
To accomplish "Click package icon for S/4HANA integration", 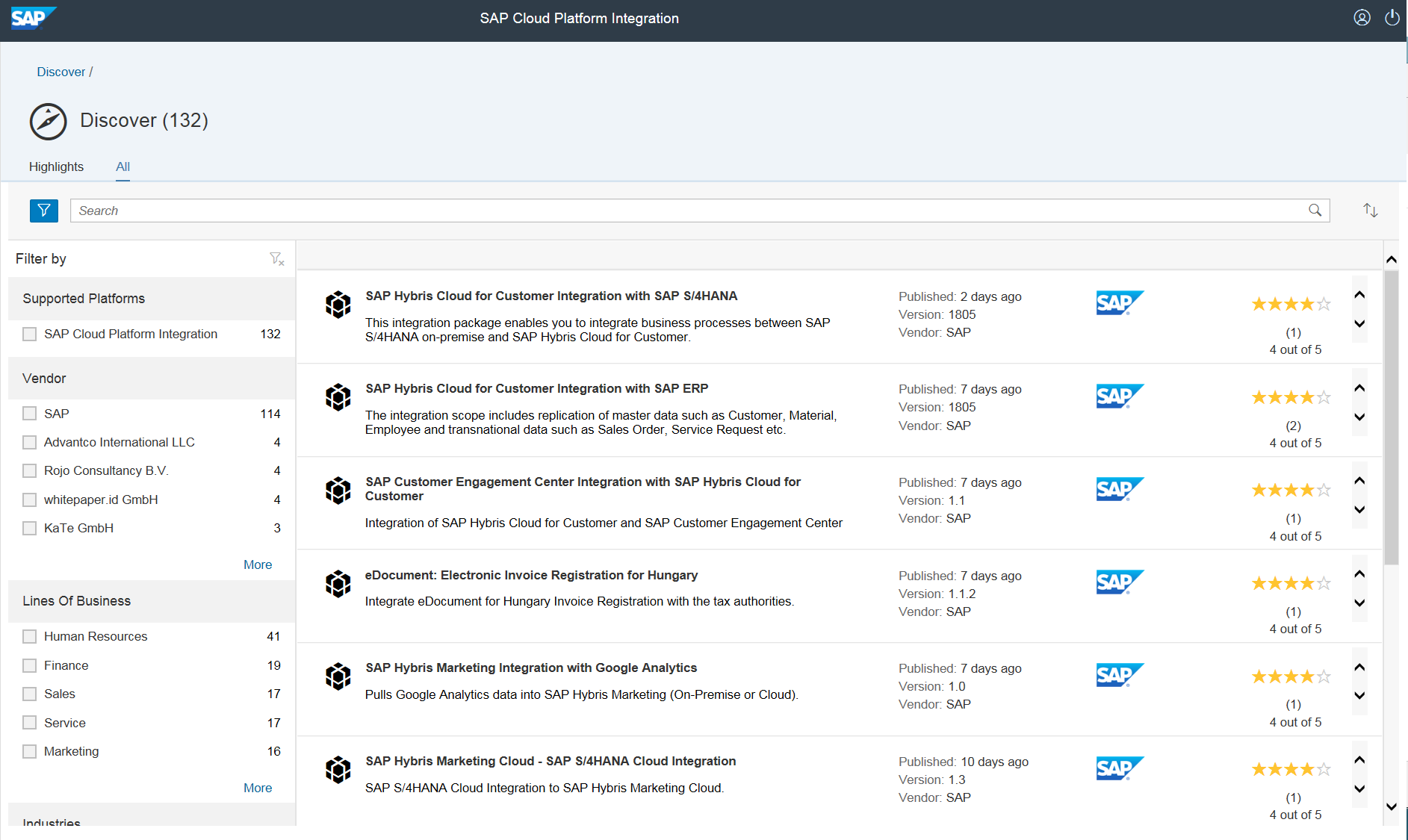I will 338,305.
